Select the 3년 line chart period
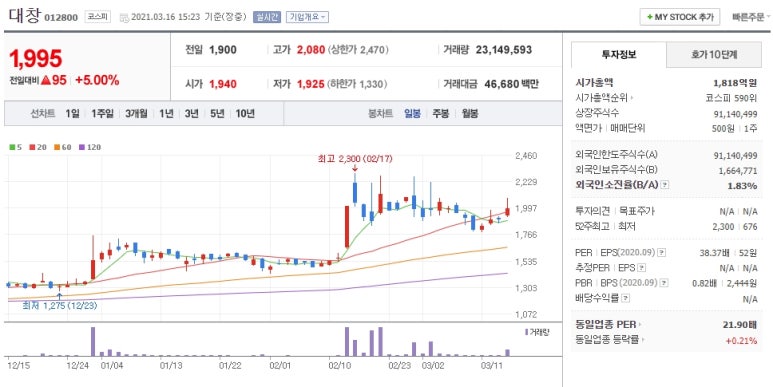 (x=191, y=114)
